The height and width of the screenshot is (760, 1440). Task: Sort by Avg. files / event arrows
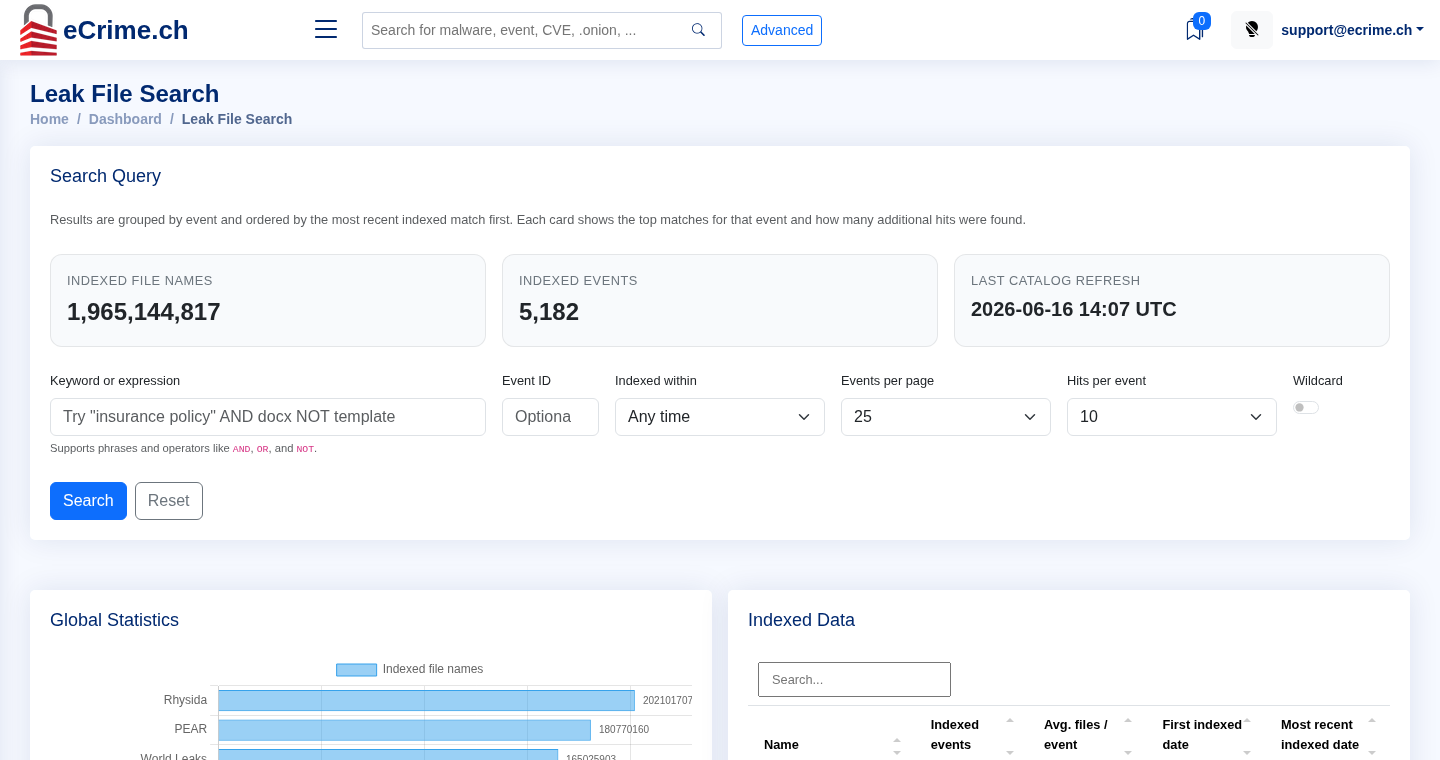tap(1128, 735)
